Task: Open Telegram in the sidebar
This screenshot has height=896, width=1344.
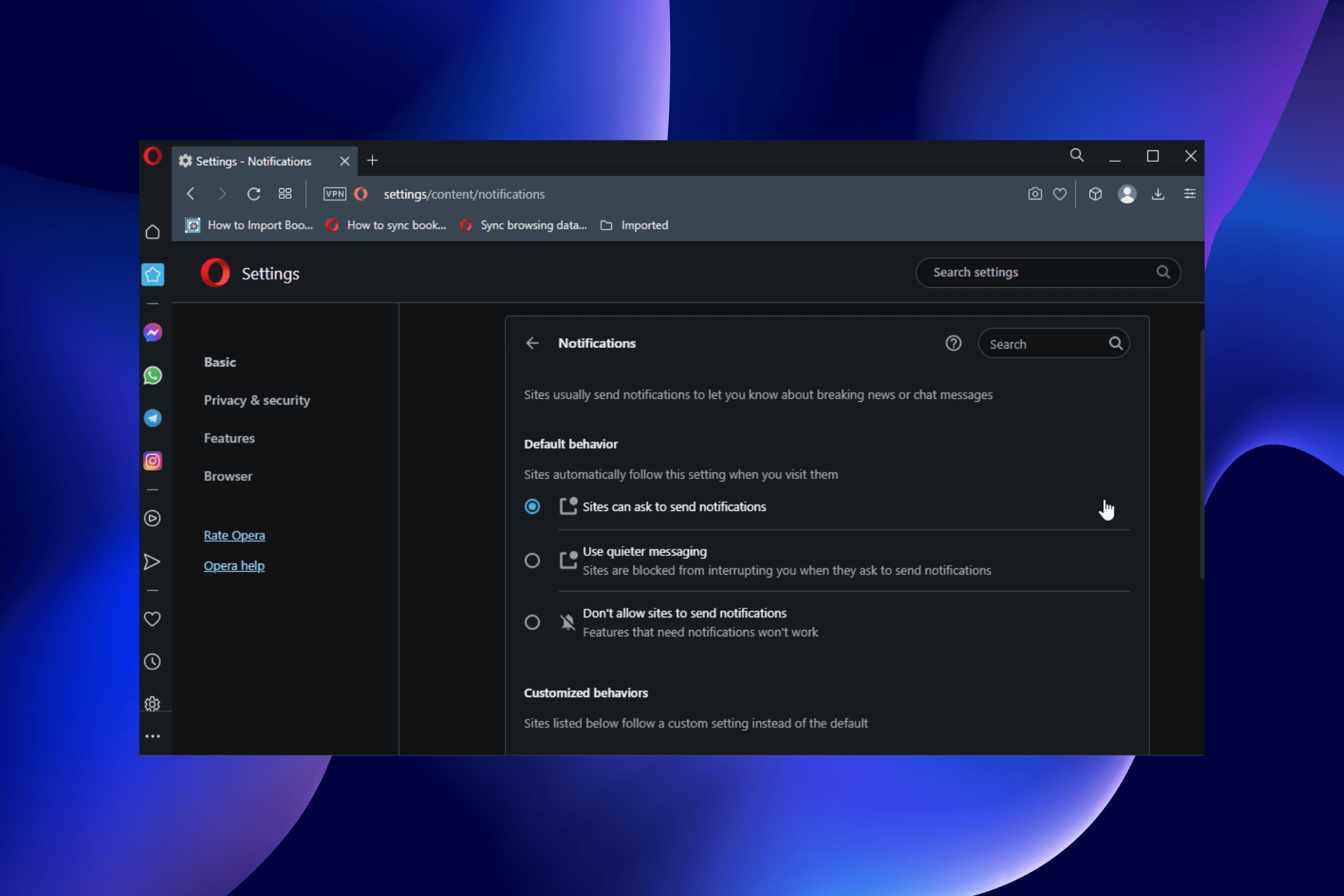Action: pos(153,418)
